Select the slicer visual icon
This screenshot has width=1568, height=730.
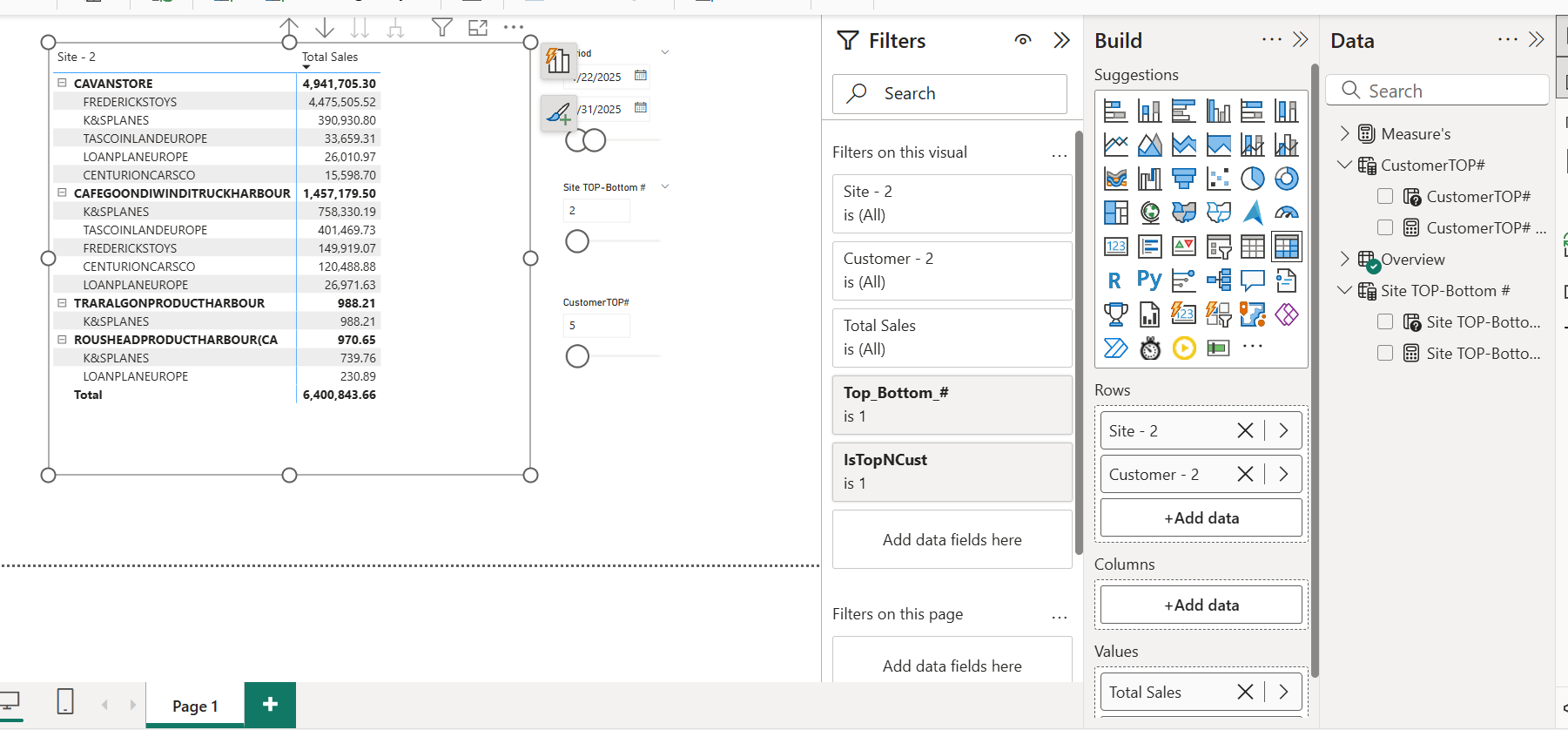pyautogui.click(x=1219, y=247)
